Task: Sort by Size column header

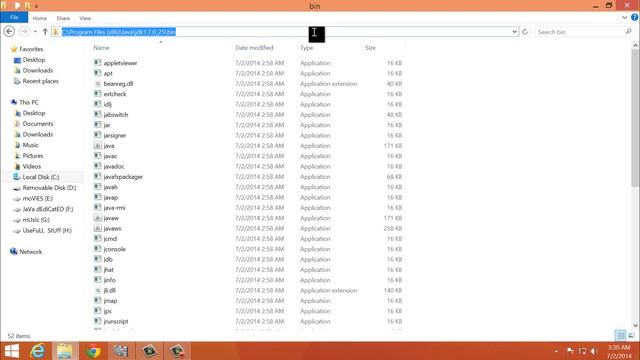Action: [x=370, y=48]
